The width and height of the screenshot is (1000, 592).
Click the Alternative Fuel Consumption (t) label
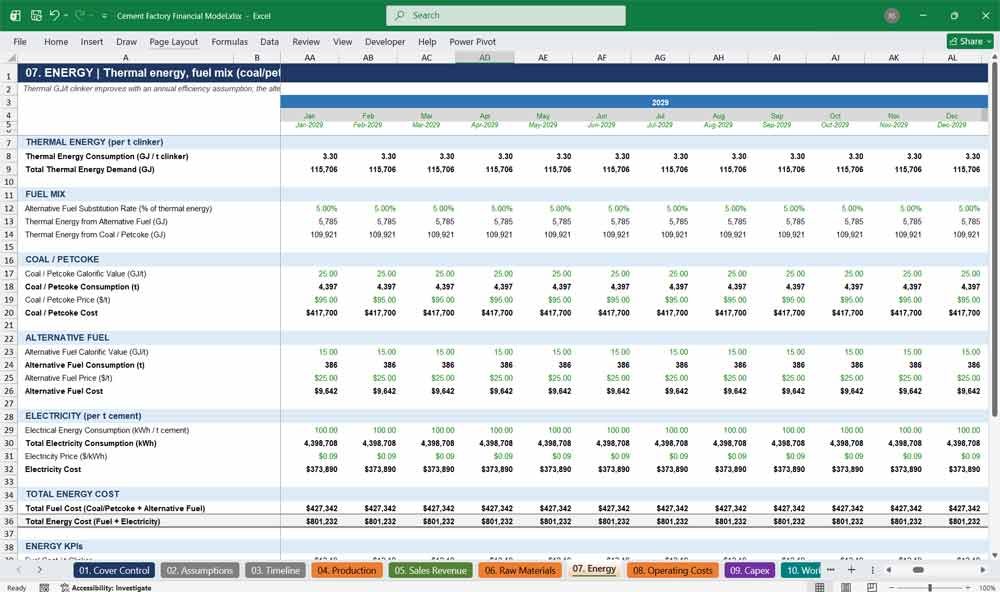(85, 366)
